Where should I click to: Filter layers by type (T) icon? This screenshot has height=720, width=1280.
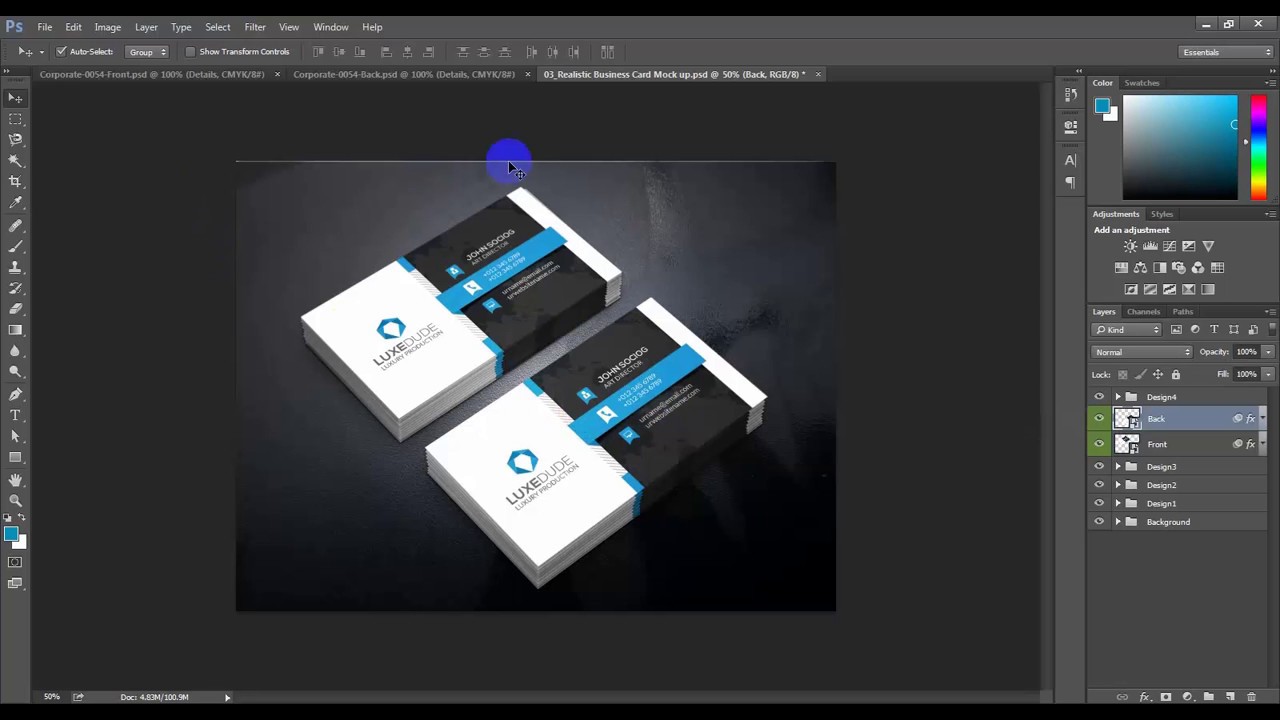1214,329
